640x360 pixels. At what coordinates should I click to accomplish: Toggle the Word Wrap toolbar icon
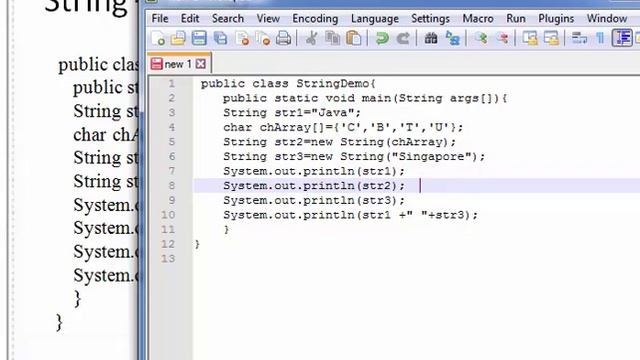pyautogui.click(x=579, y=38)
